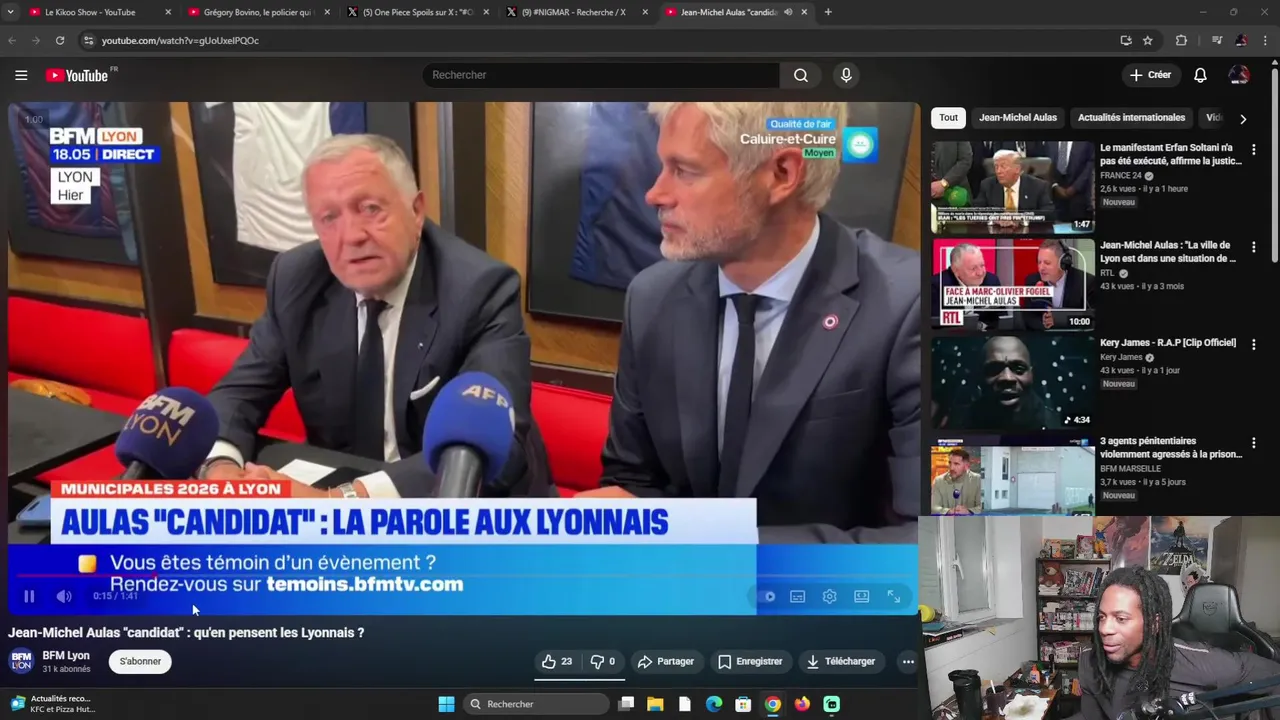
Task: Click the YouTube search field
Action: coord(600,75)
